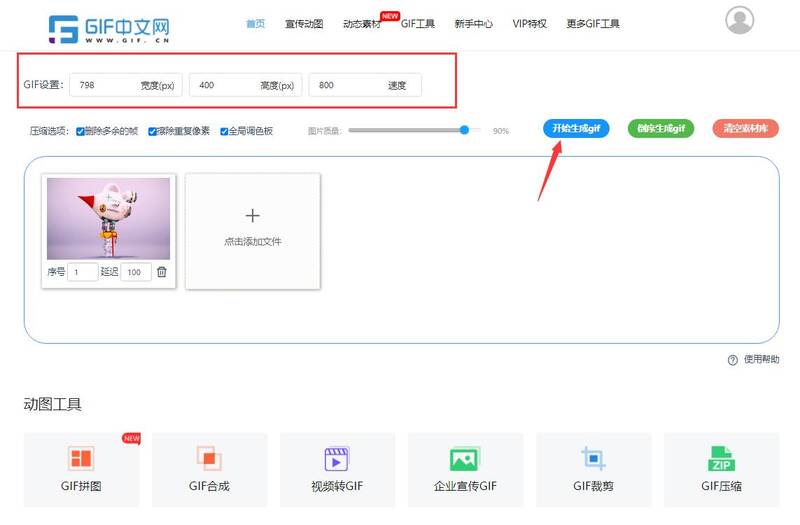The image size is (800, 525).
Task: Uncheck the 删除多余的帧 checkbox
Action: click(x=80, y=131)
